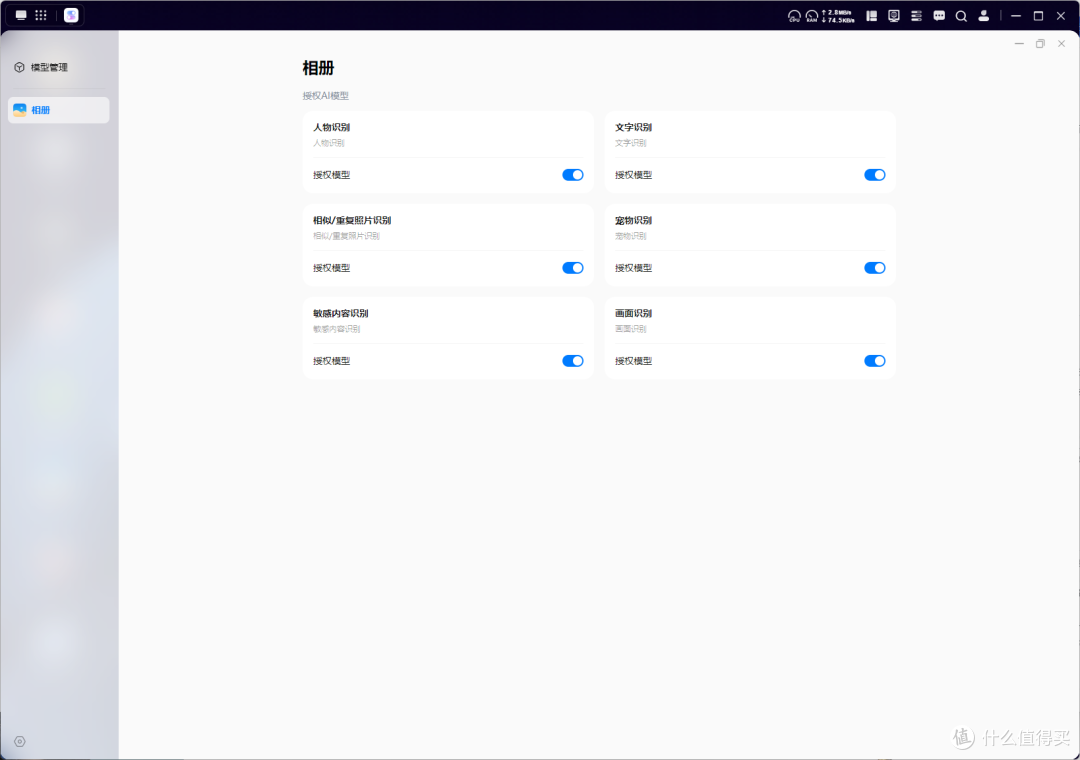Open the message bubble icon
The height and width of the screenshot is (760, 1080).
click(939, 16)
